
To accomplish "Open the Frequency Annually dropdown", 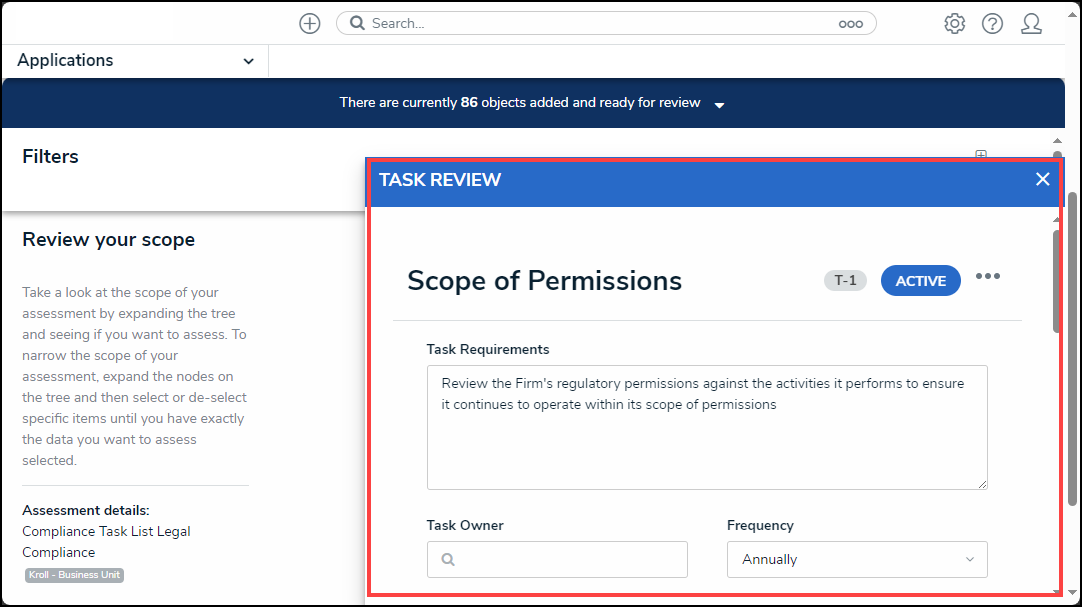I will pos(857,560).
